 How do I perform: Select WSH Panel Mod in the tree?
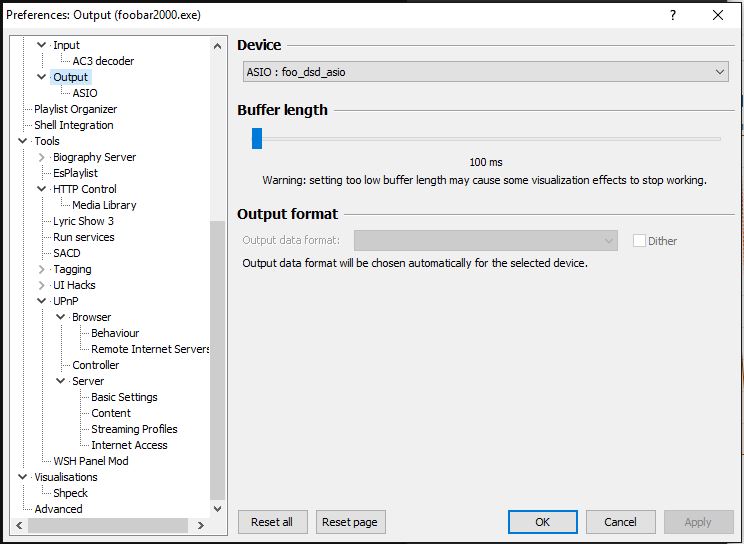[x=91, y=461]
